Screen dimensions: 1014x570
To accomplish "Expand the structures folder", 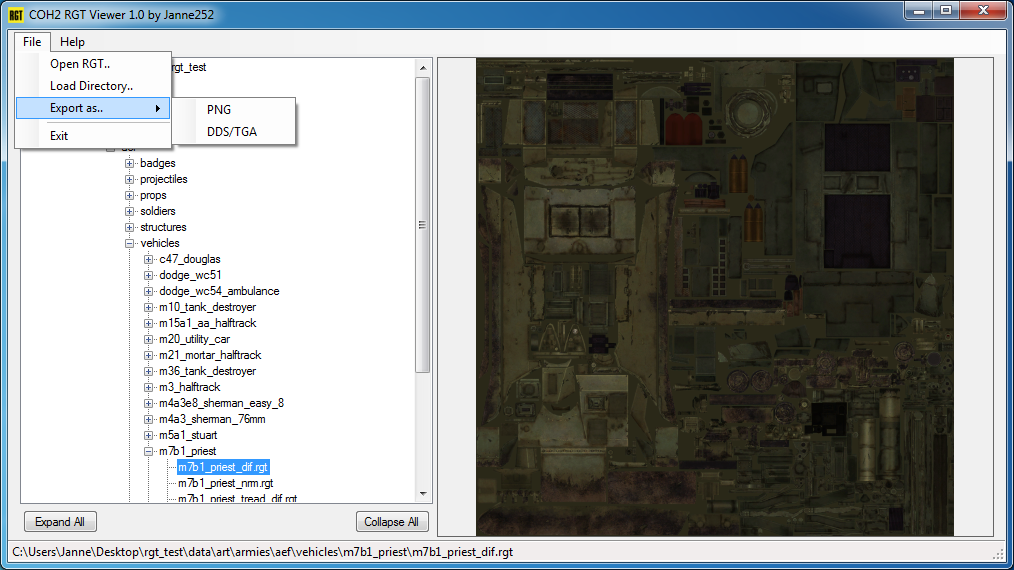I will [129, 227].
